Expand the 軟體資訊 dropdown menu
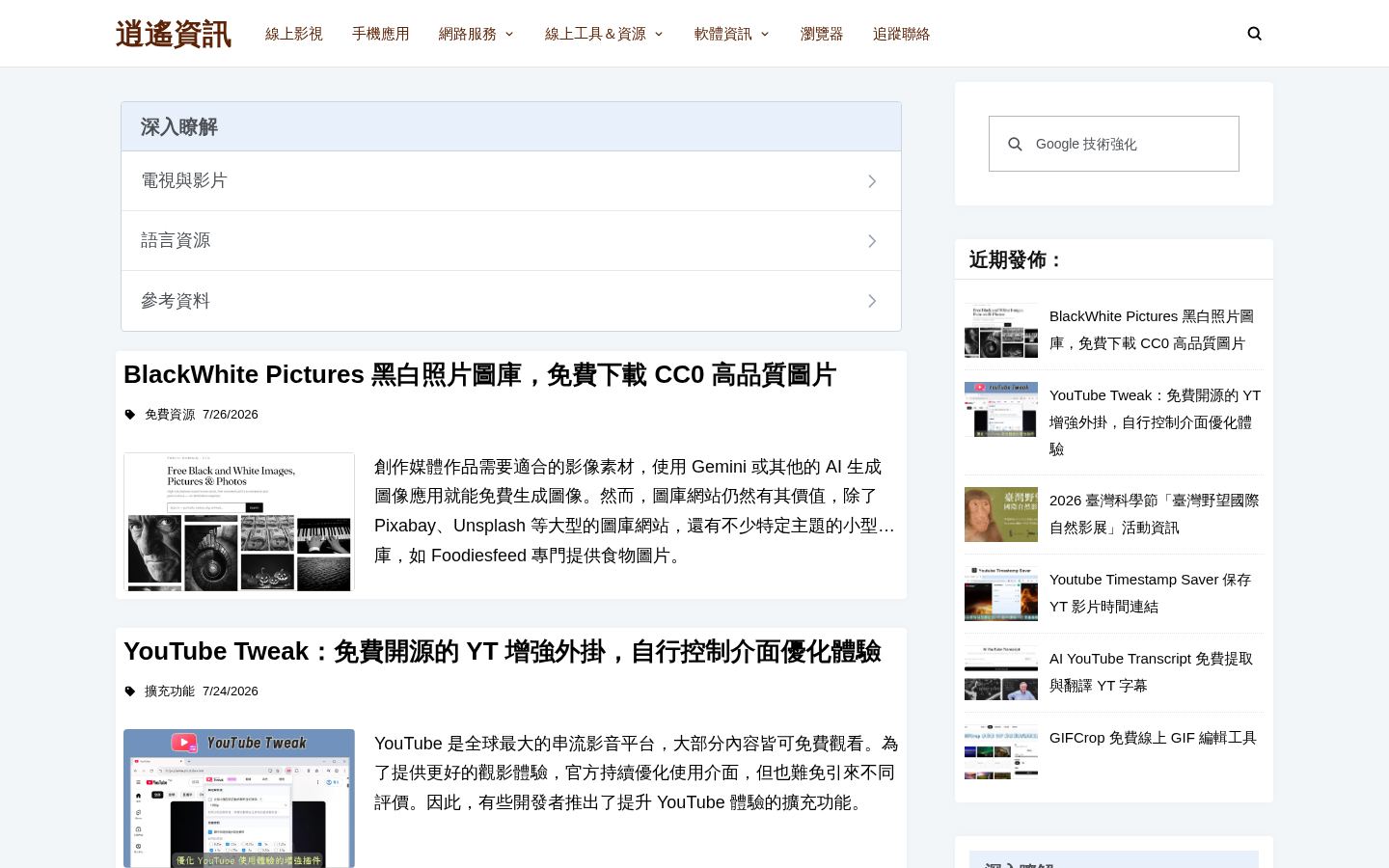This screenshot has width=1389, height=868. (732, 34)
